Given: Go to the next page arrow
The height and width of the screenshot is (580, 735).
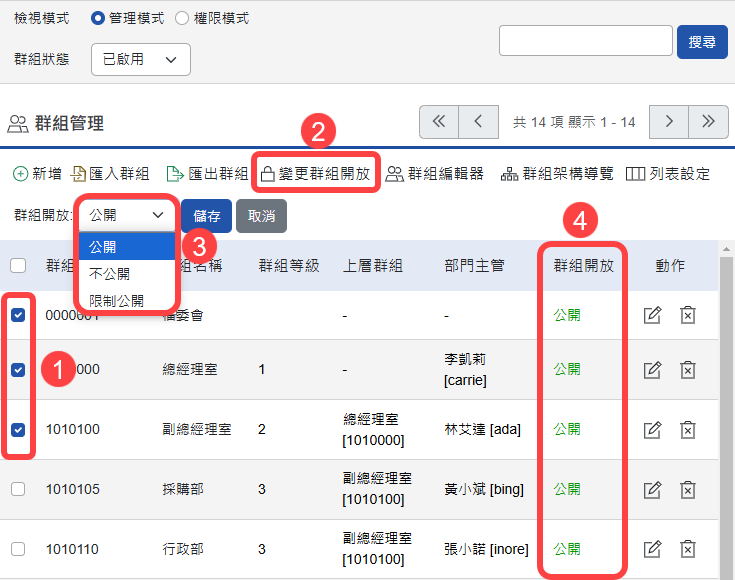Looking at the screenshot, I should [x=668, y=122].
